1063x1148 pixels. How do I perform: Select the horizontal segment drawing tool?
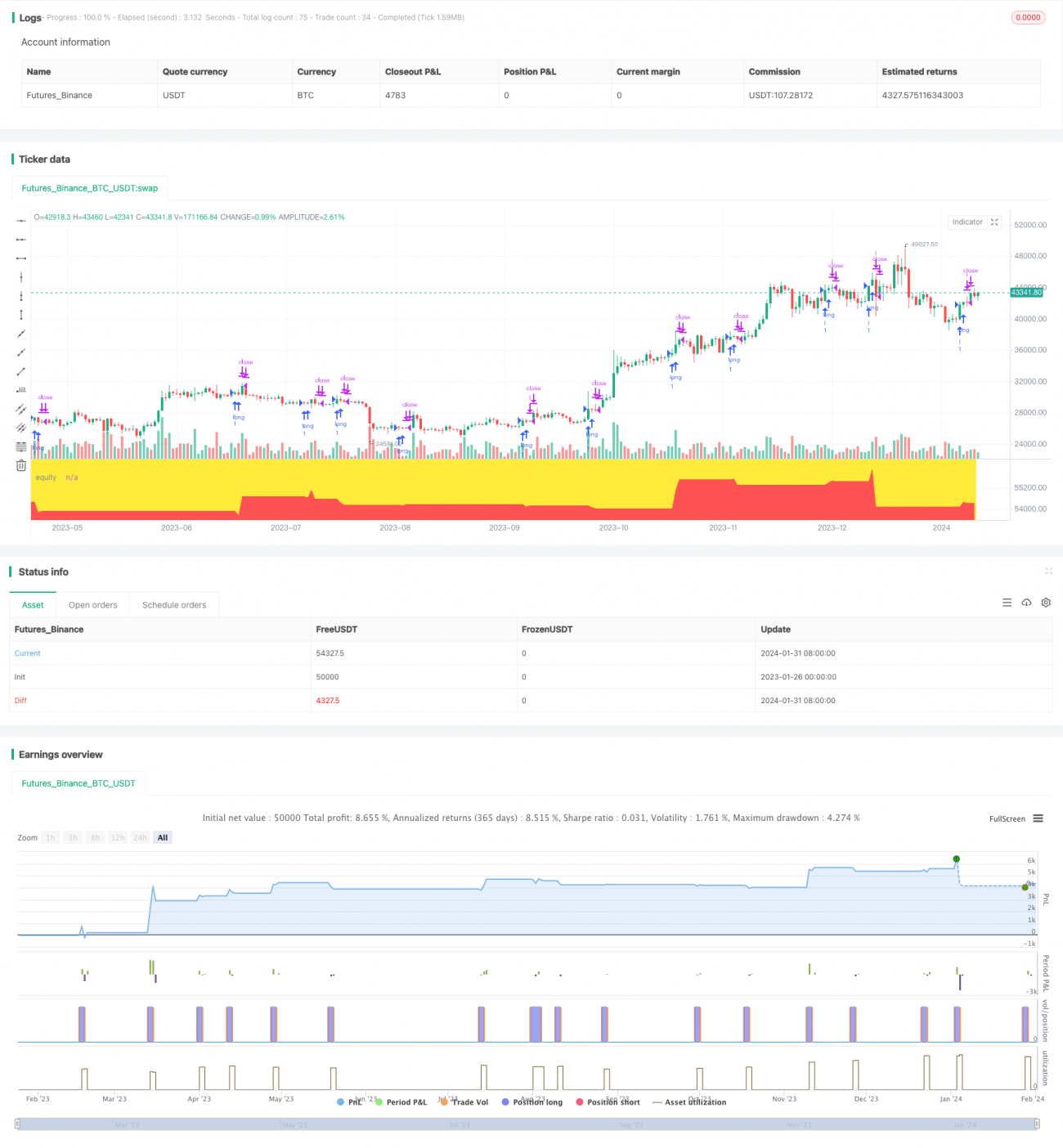(21, 258)
